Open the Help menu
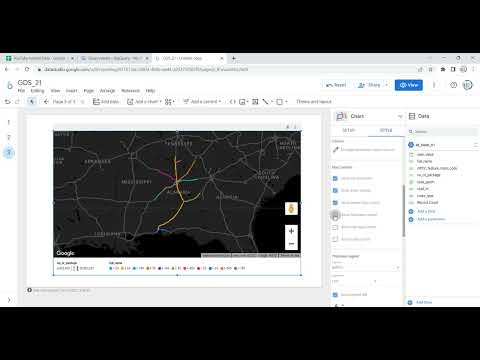Screen dimensions: 480x360 click(150, 91)
